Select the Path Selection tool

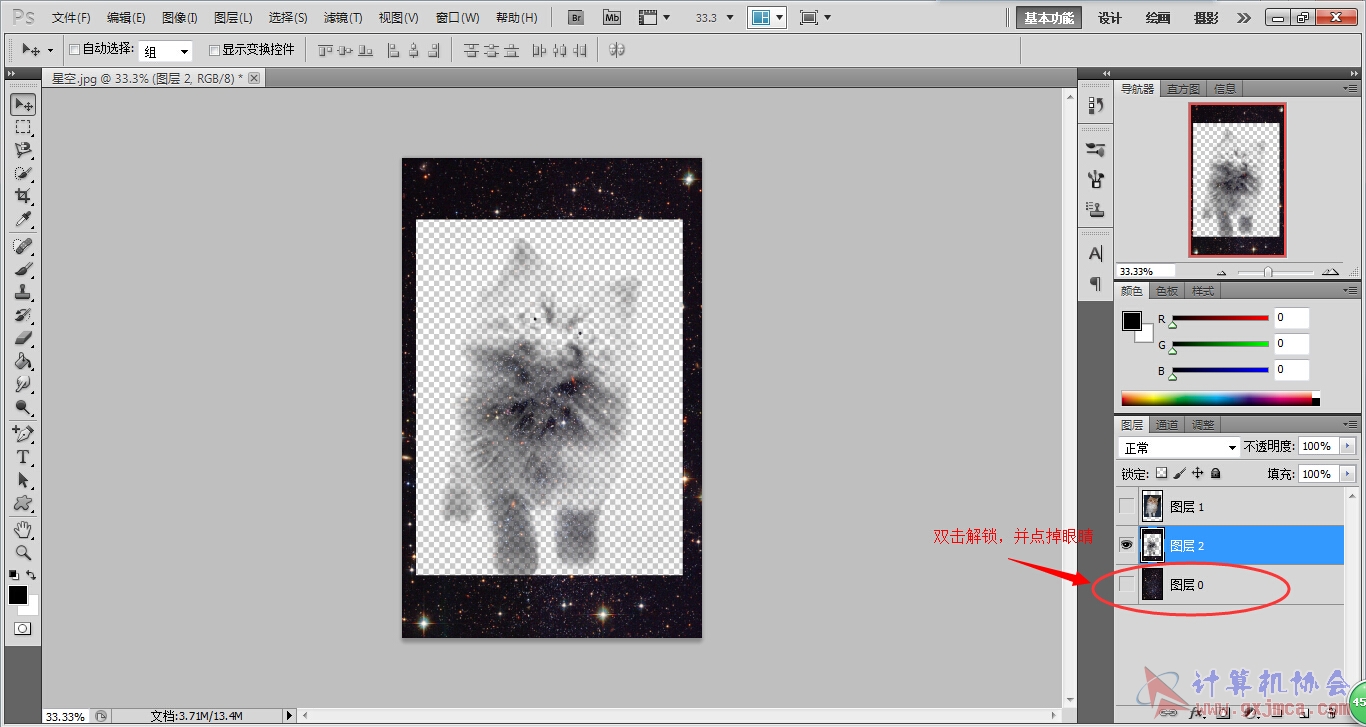23,480
